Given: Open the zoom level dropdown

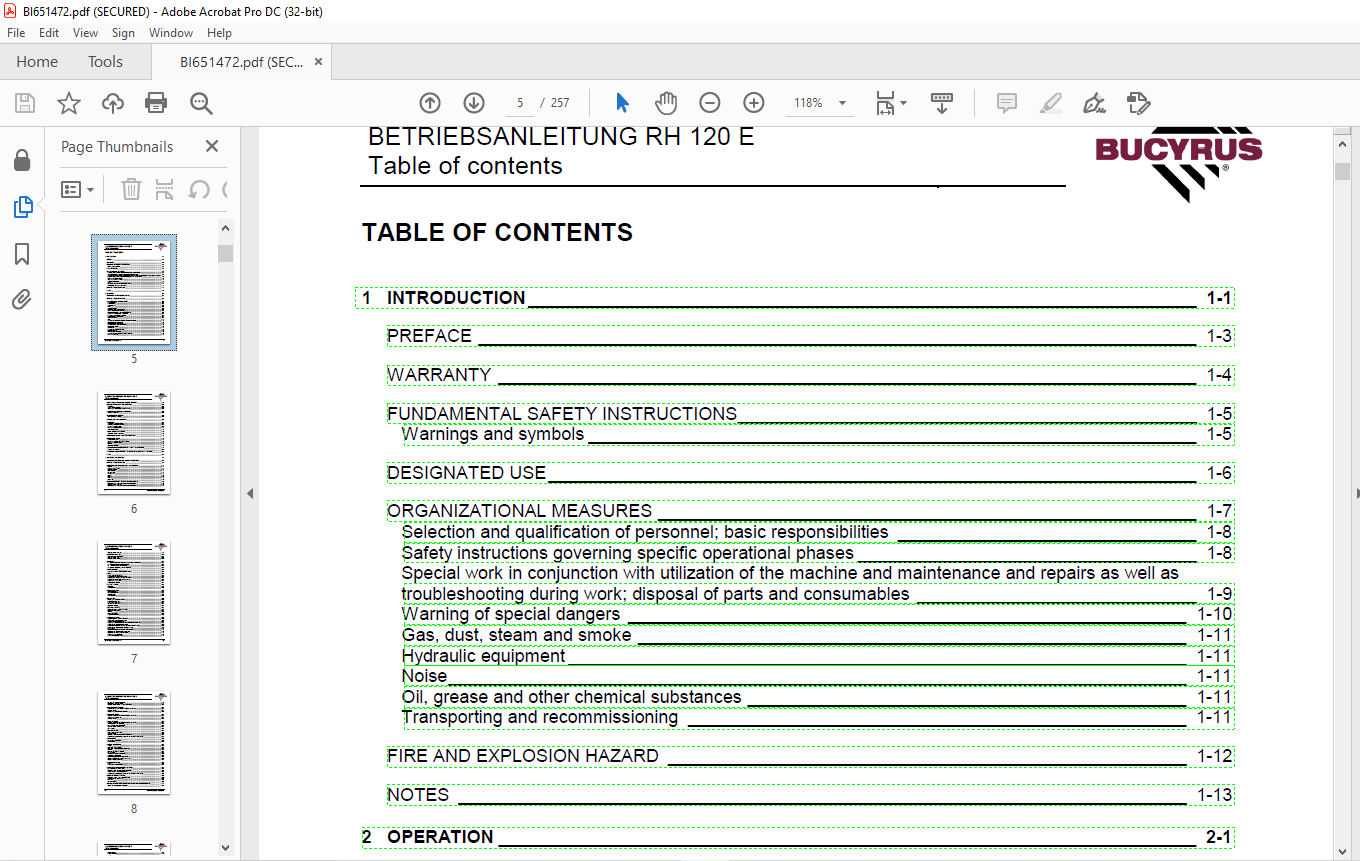Looking at the screenshot, I should (x=842, y=103).
